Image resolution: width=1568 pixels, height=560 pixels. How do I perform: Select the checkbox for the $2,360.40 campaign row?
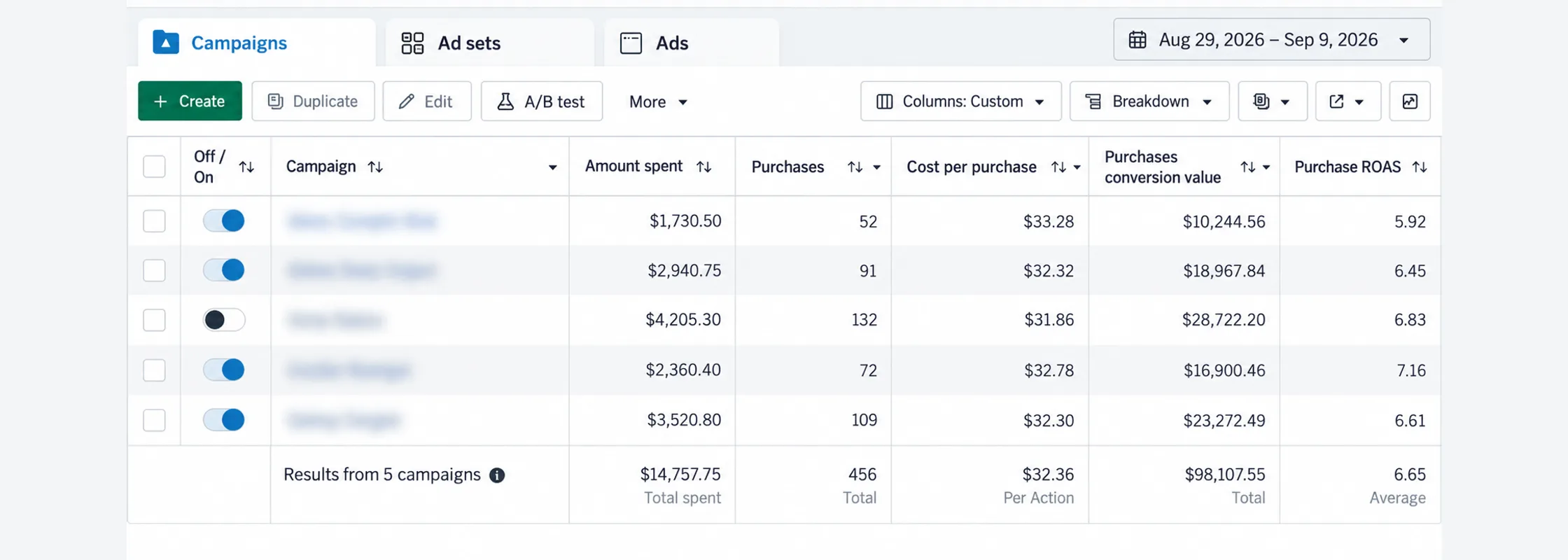(154, 370)
